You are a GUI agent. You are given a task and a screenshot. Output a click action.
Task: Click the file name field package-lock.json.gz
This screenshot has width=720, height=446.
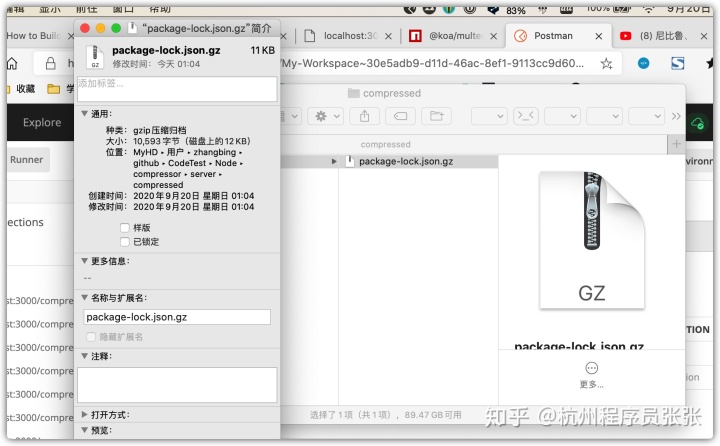pyautogui.click(x=177, y=317)
